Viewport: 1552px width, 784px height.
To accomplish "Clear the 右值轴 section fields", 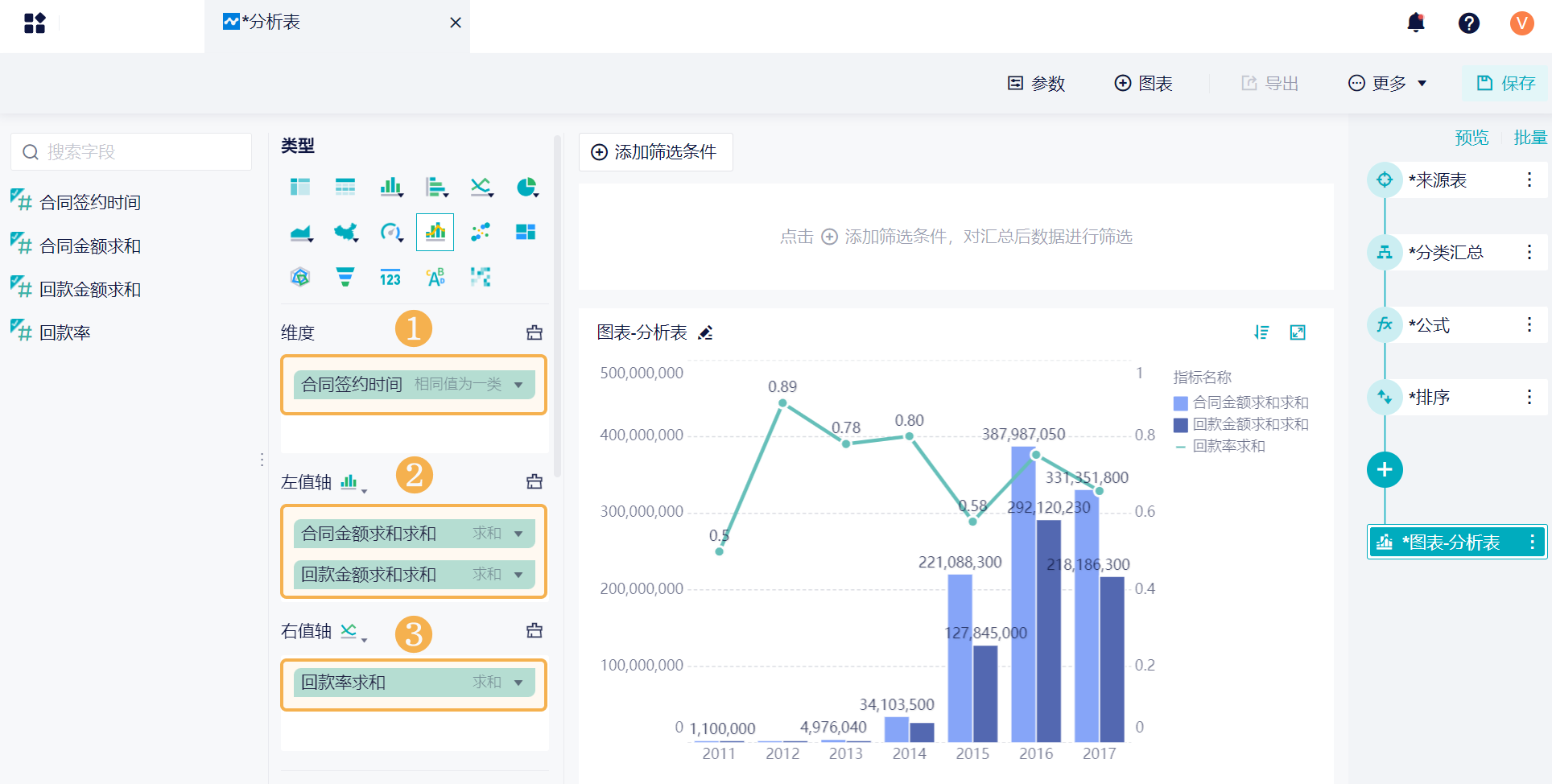I will (x=534, y=630).
